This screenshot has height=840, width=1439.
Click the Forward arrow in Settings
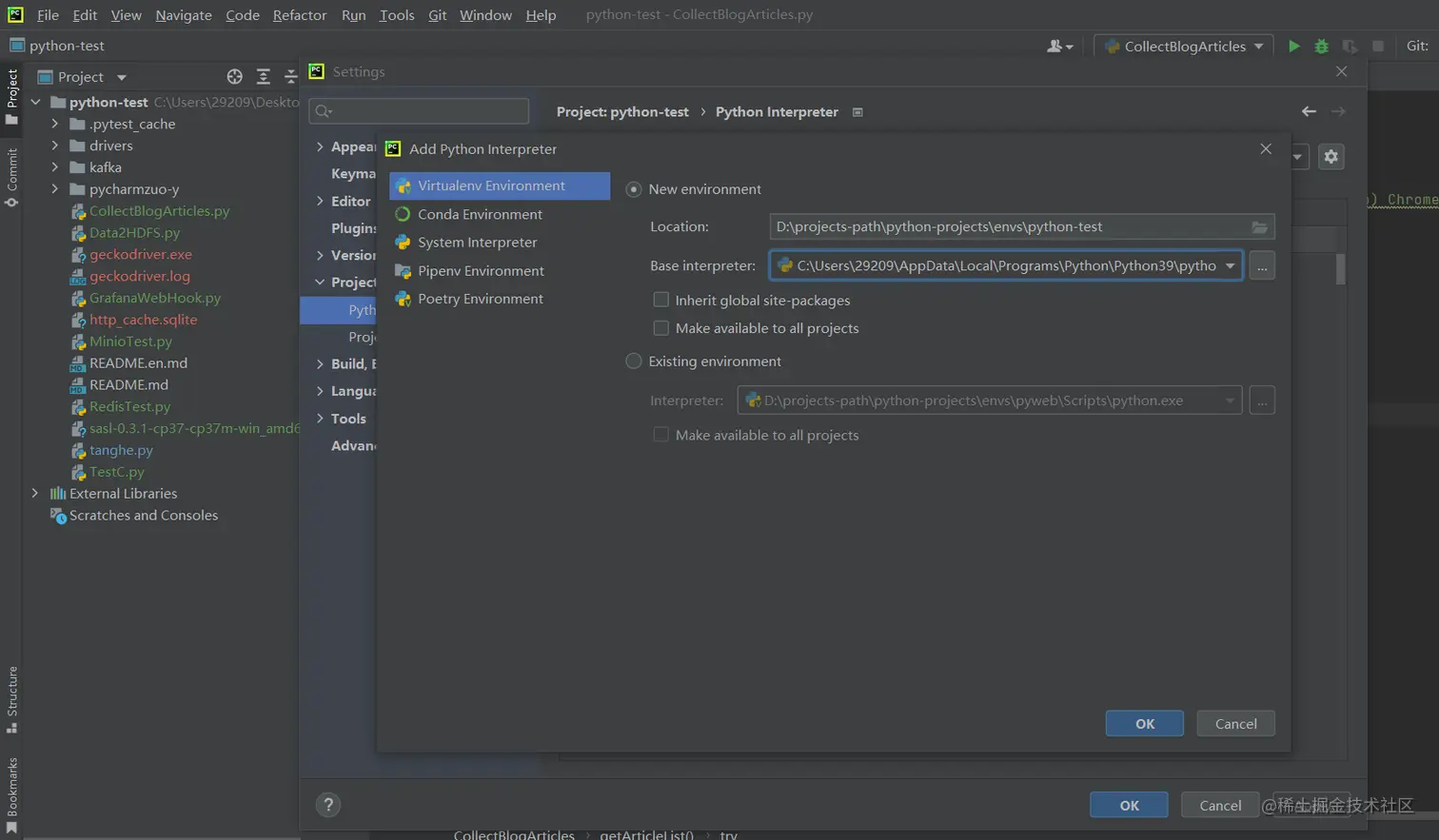pos(1337,111)
